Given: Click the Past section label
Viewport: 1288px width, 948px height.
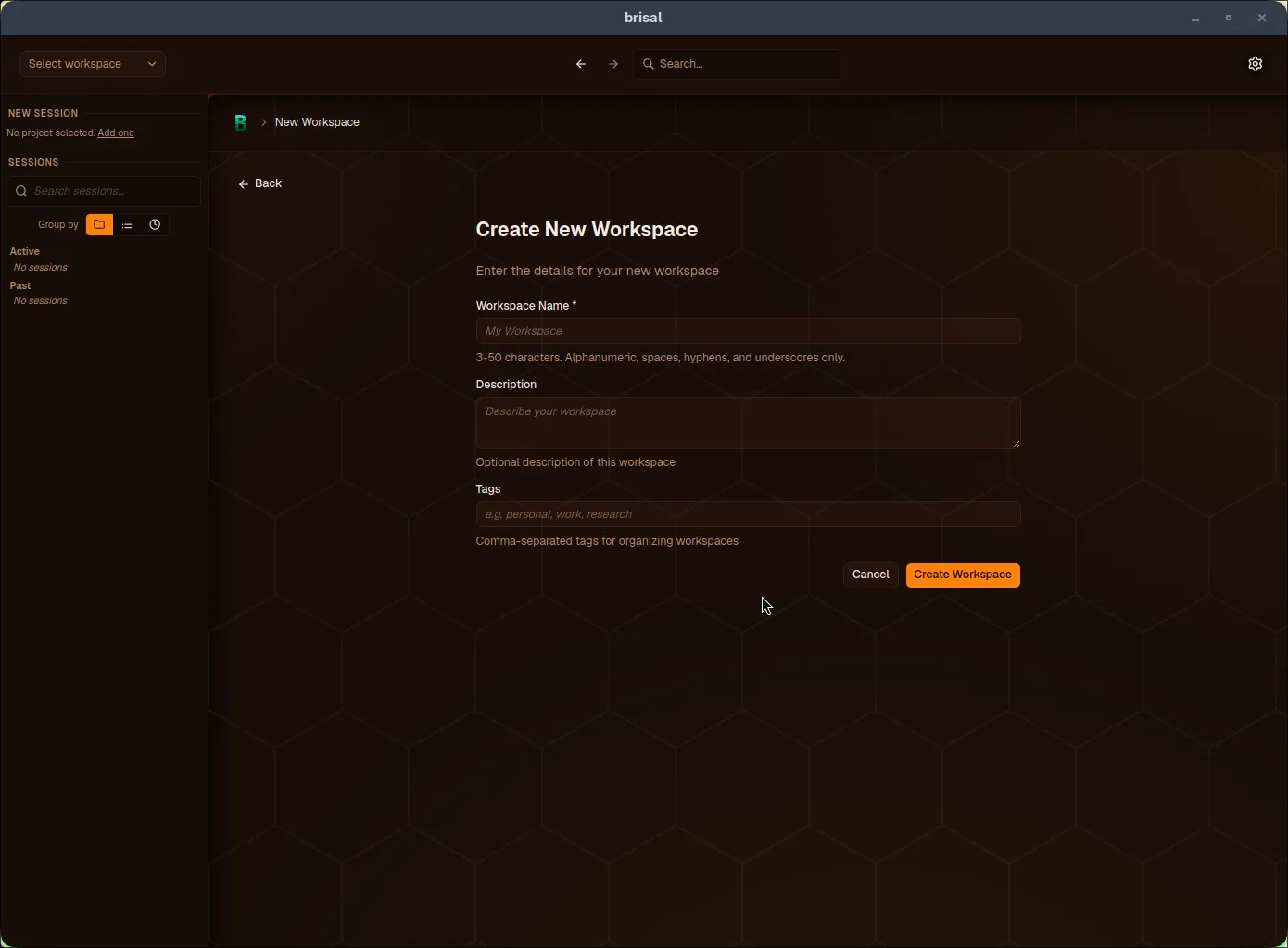Looking at the screenshot, I should tap(20, 285).
